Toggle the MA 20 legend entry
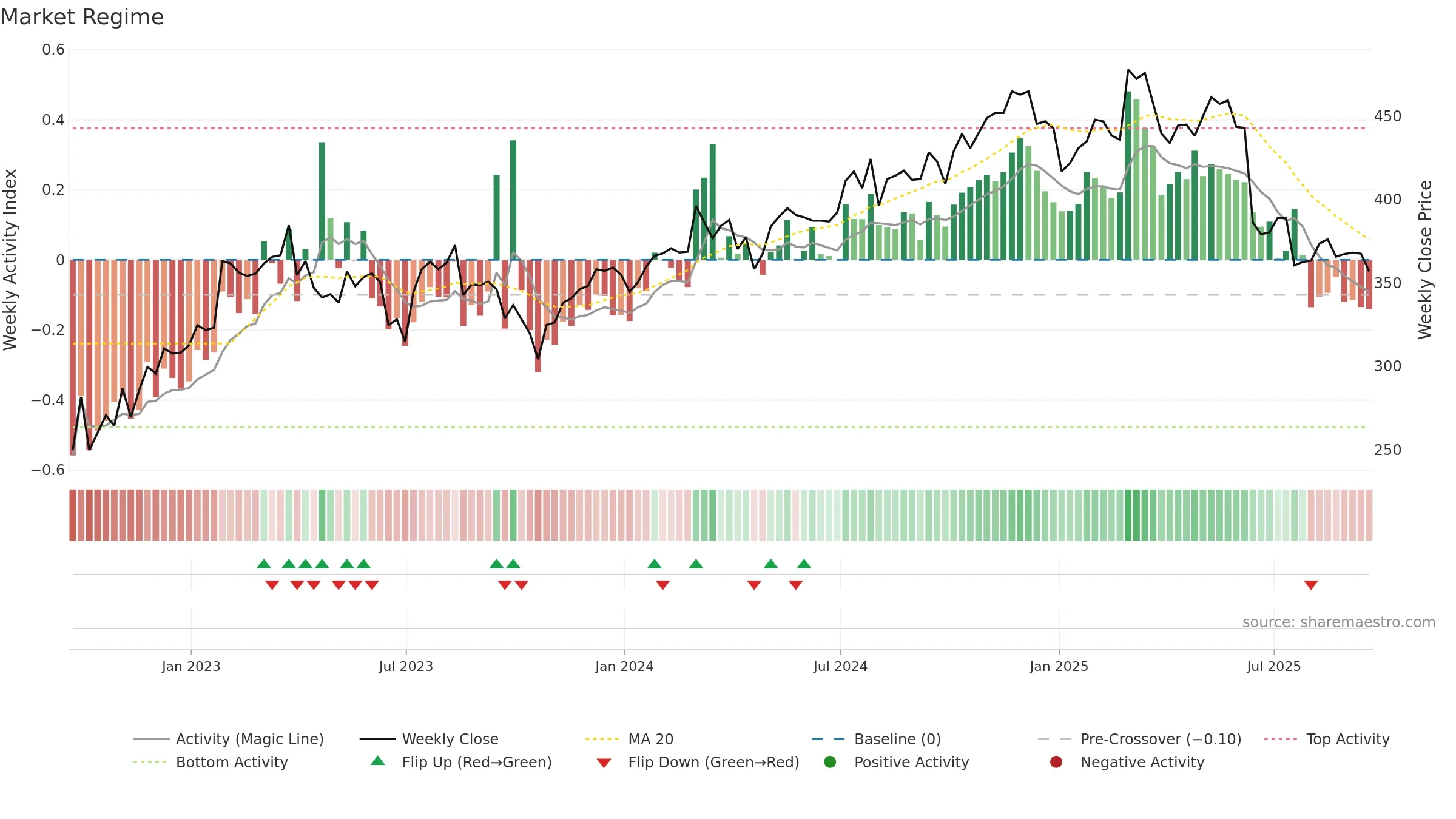Screen dimensions: 1456x819 [629, 739]
